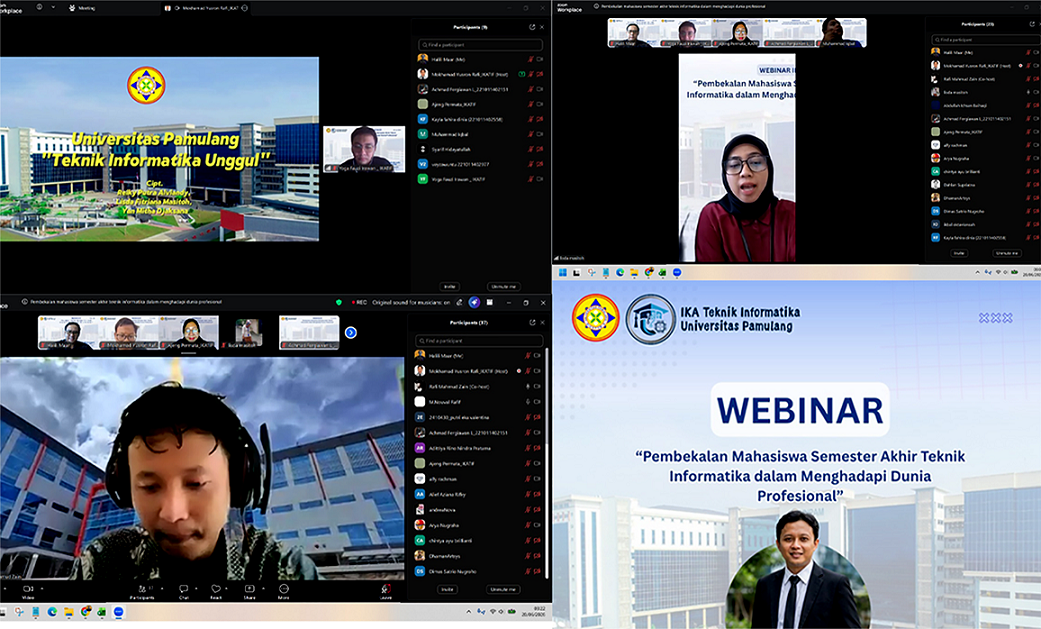Click Unmute me in Participants (37) panel

(503, 589)
